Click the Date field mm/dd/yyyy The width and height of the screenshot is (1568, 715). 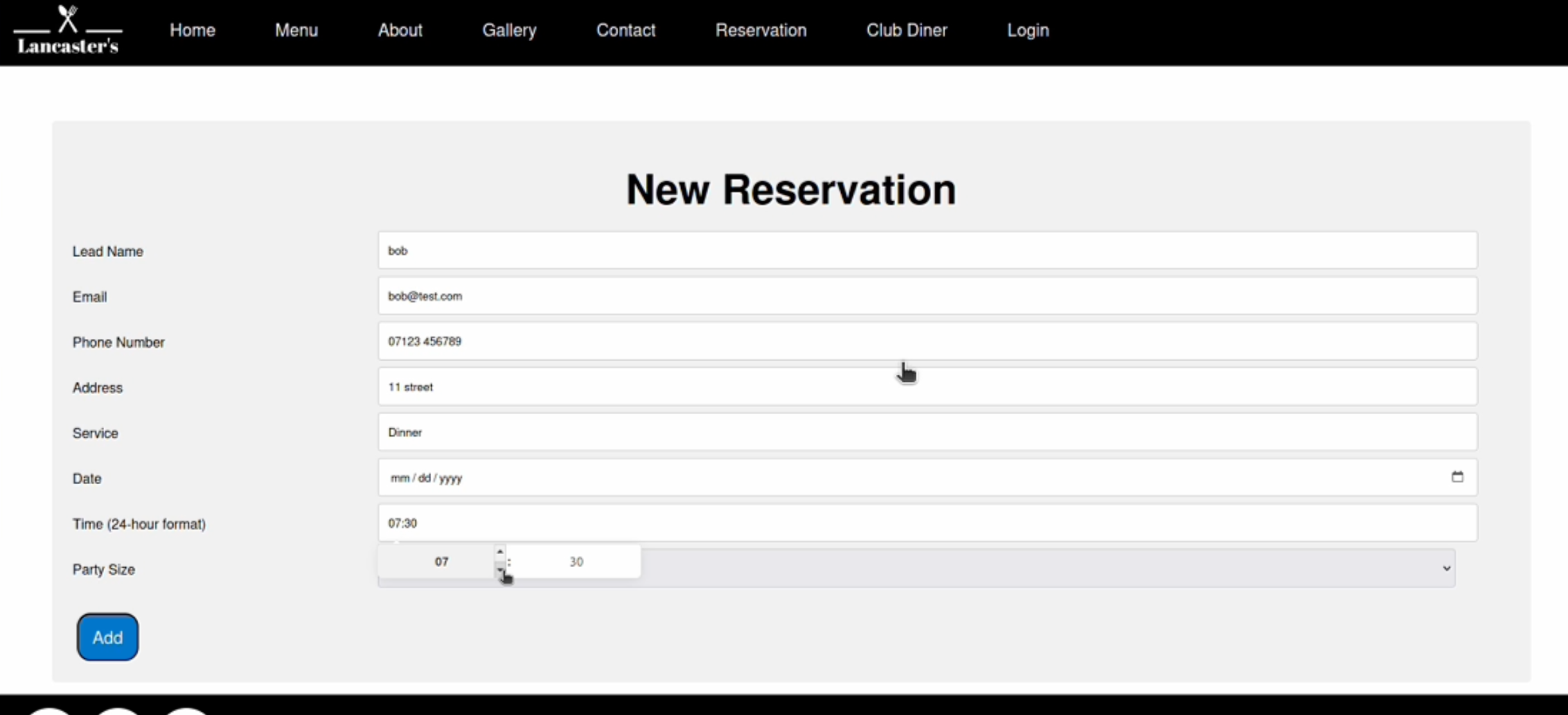[x=927, y=478]
